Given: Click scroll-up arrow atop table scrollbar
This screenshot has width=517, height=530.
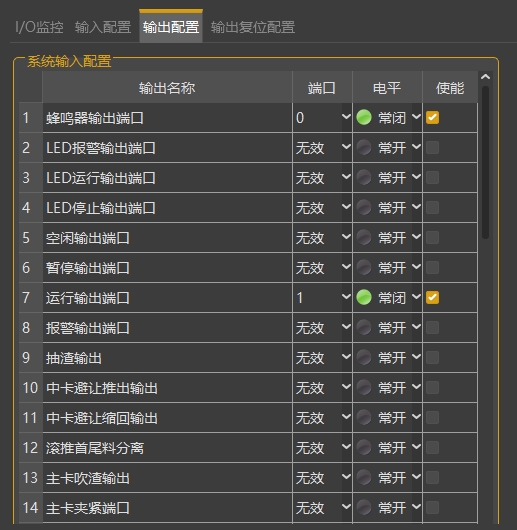Looking at the screenshot, I should point(485,77).
